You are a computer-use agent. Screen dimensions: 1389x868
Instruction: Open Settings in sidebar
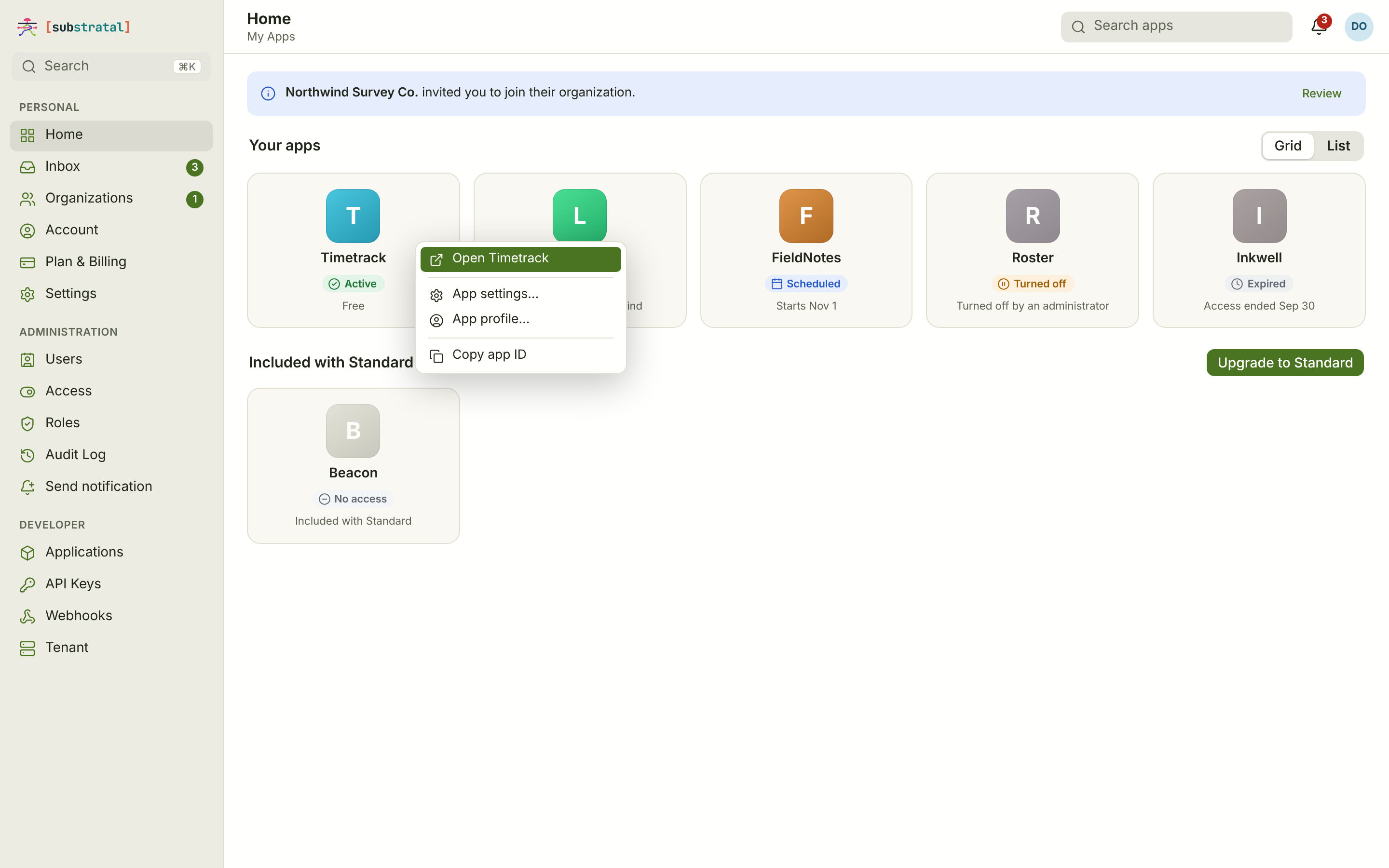(111, 294)
